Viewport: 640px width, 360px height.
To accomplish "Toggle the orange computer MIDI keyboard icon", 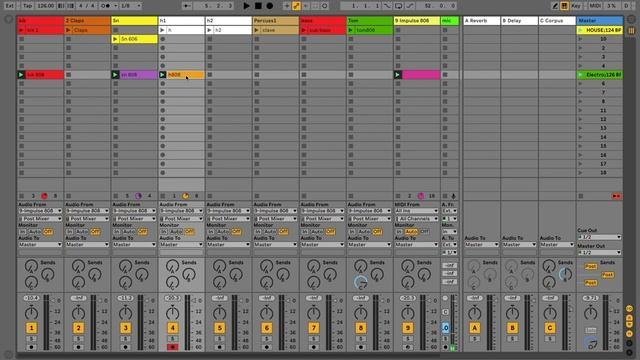I will pyautogui.click(x=564, y=6).
